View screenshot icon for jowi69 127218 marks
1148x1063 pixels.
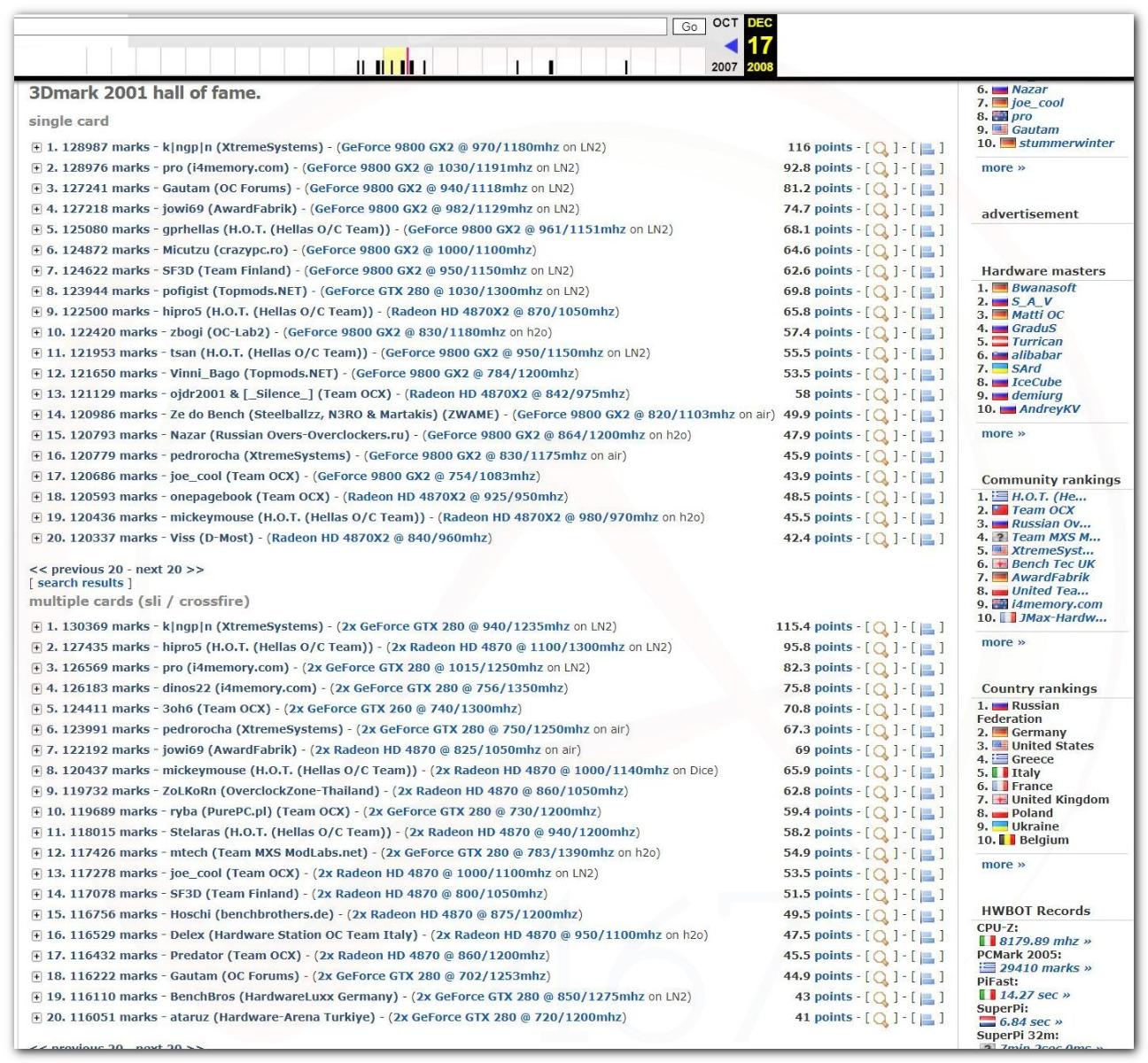click(927, 210)
